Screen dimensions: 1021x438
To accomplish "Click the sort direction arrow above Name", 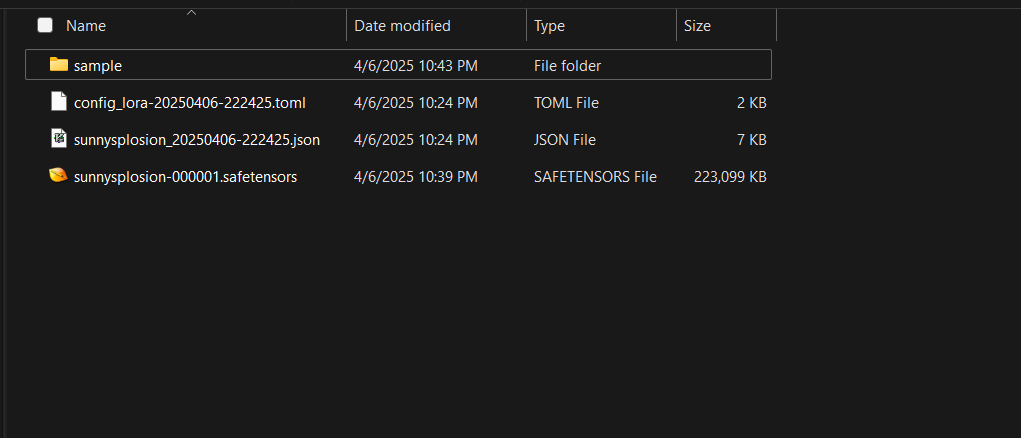I will click(191, 12).
